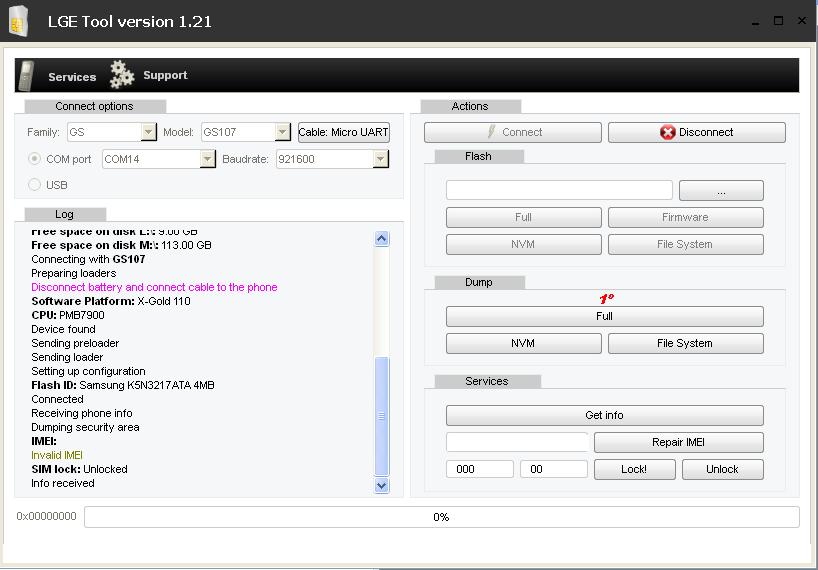
Task: Click the gears icon beside Support
Action: click(x=122, y=75)
